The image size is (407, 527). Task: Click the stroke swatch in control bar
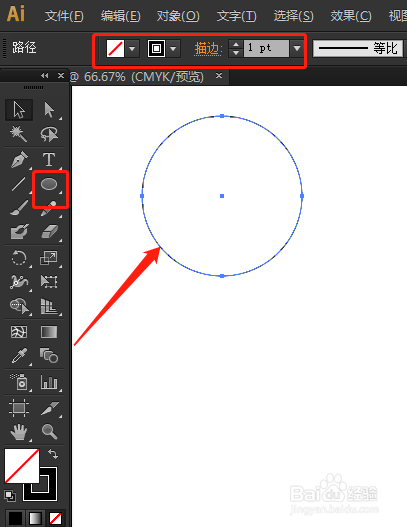point(156,49)
